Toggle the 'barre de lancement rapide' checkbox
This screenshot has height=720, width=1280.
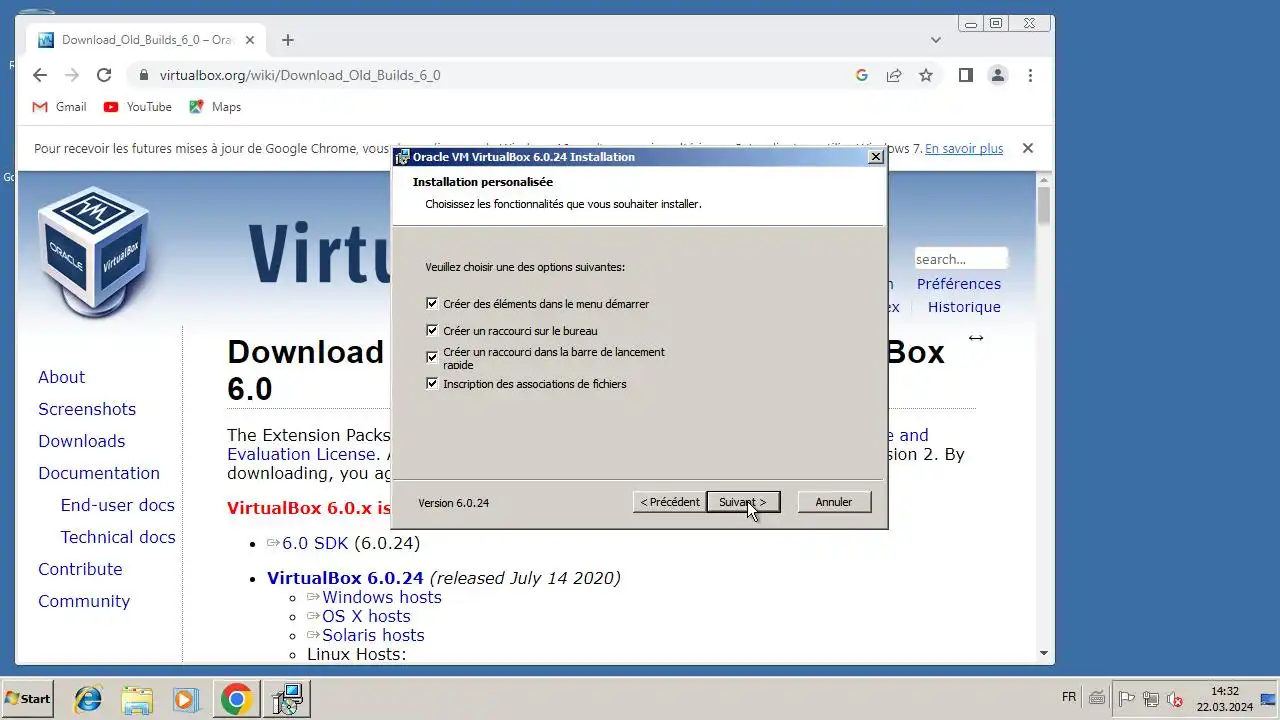coord(432,356)
